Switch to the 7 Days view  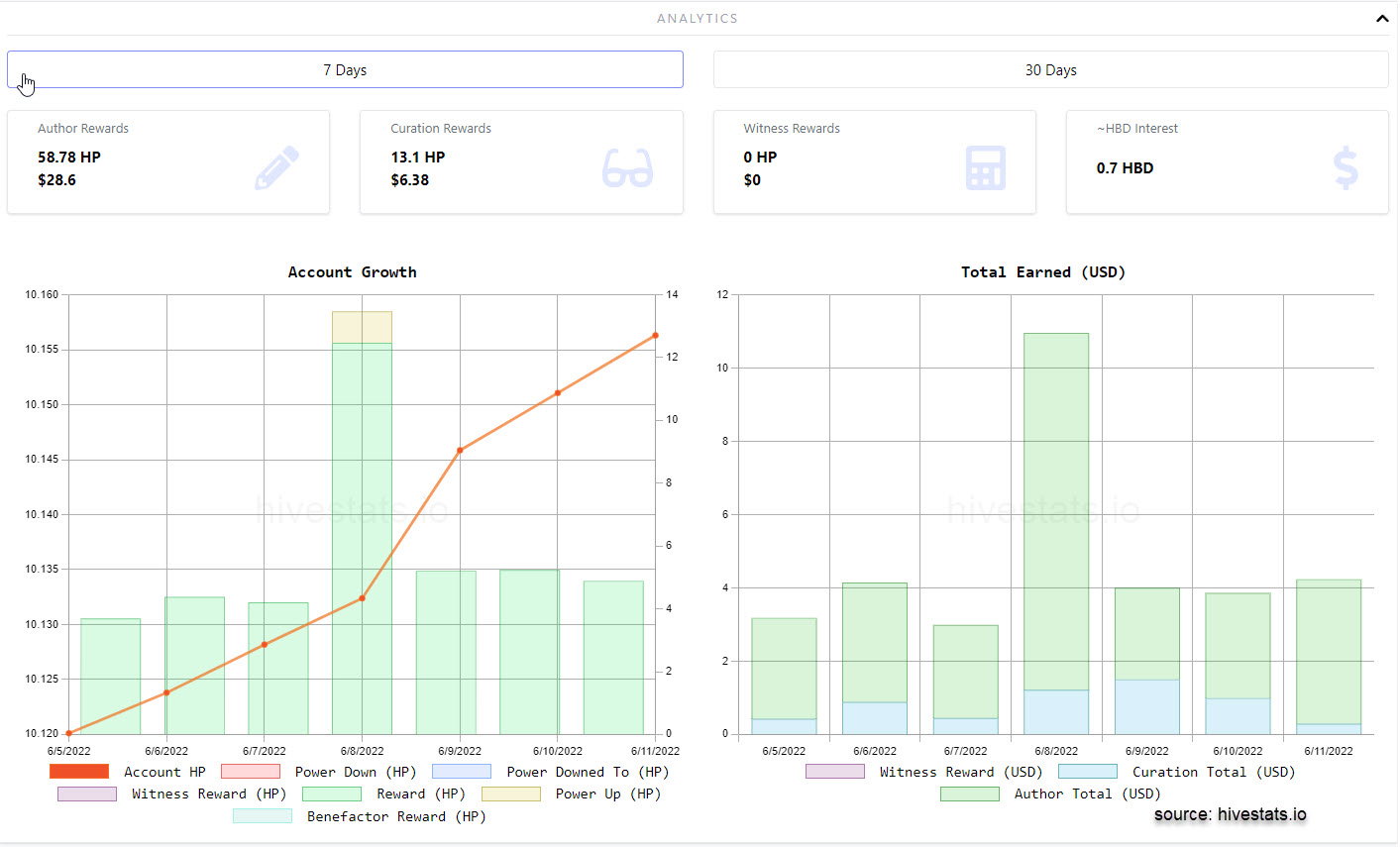click(345, 69)
